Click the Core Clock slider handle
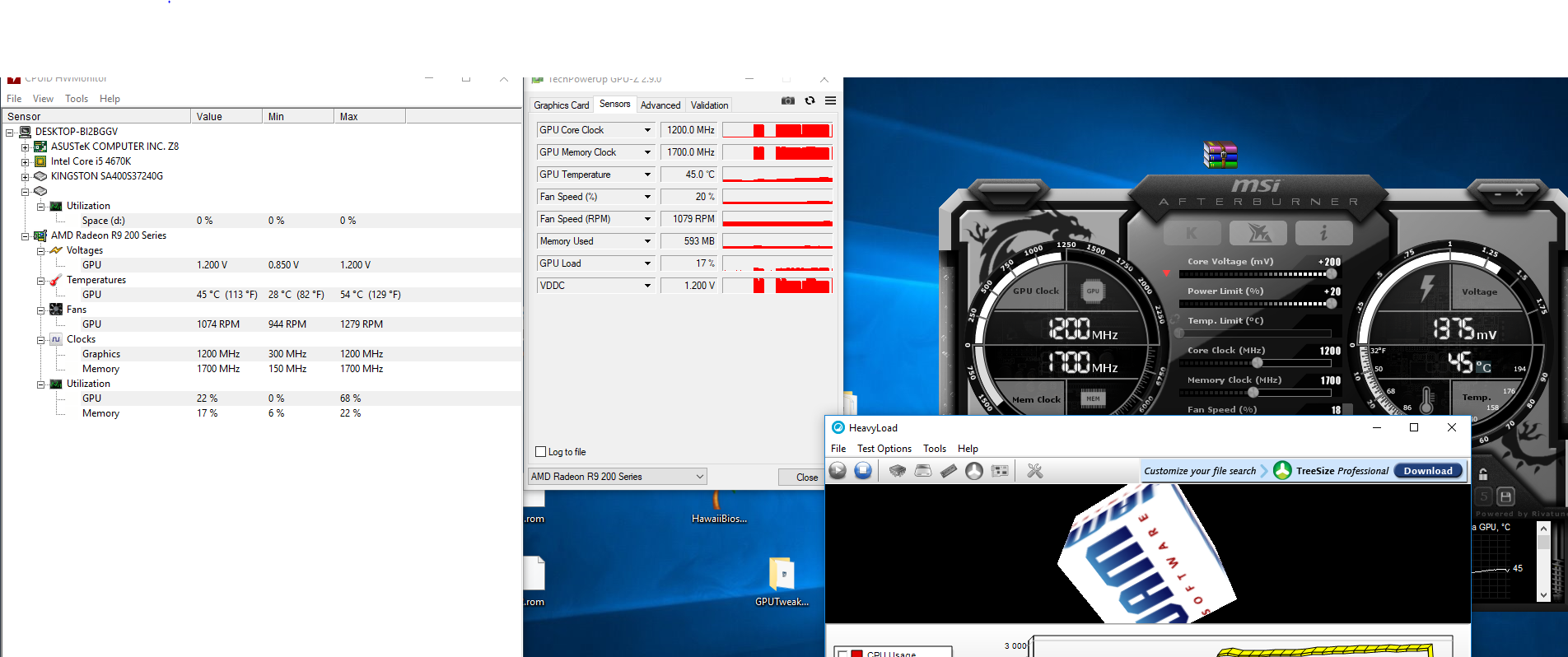Screen dimensions: 1568x657 tap(1258, 362)
